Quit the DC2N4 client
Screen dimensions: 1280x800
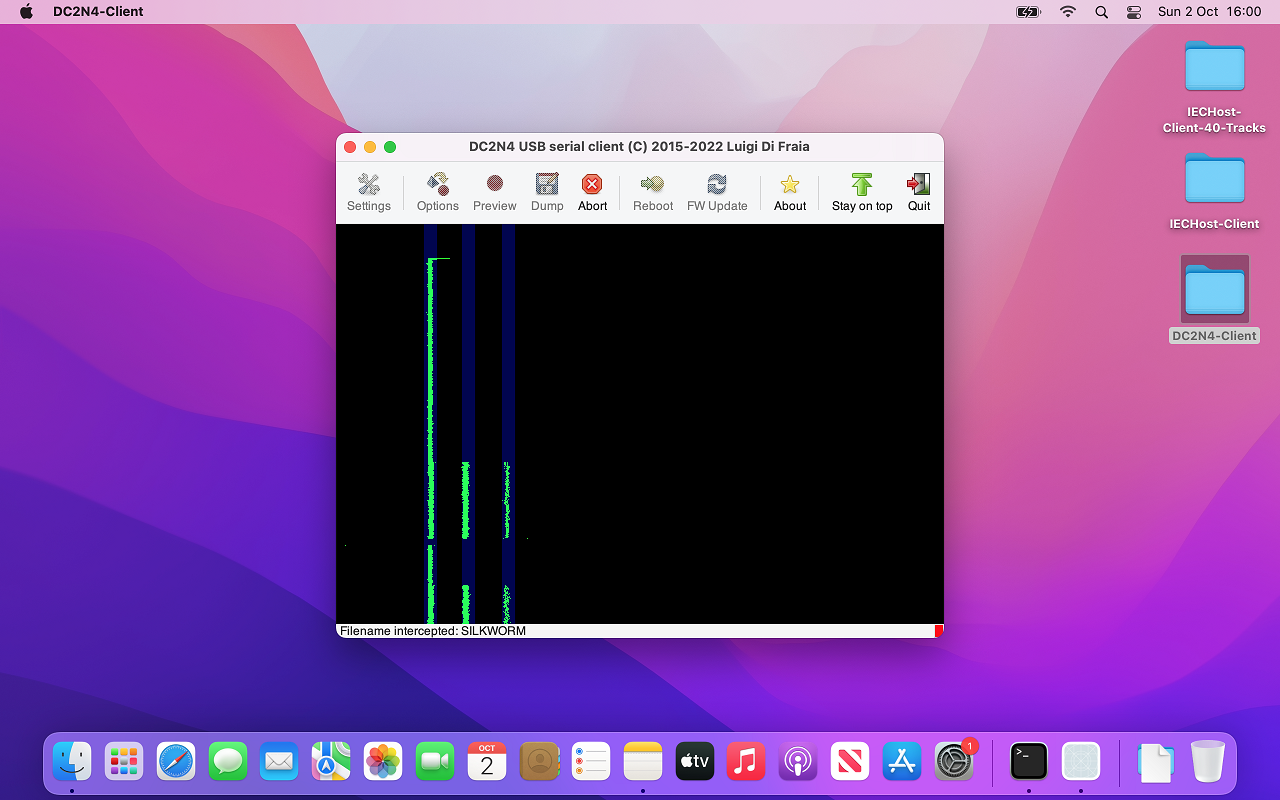(x=919, y=193)
